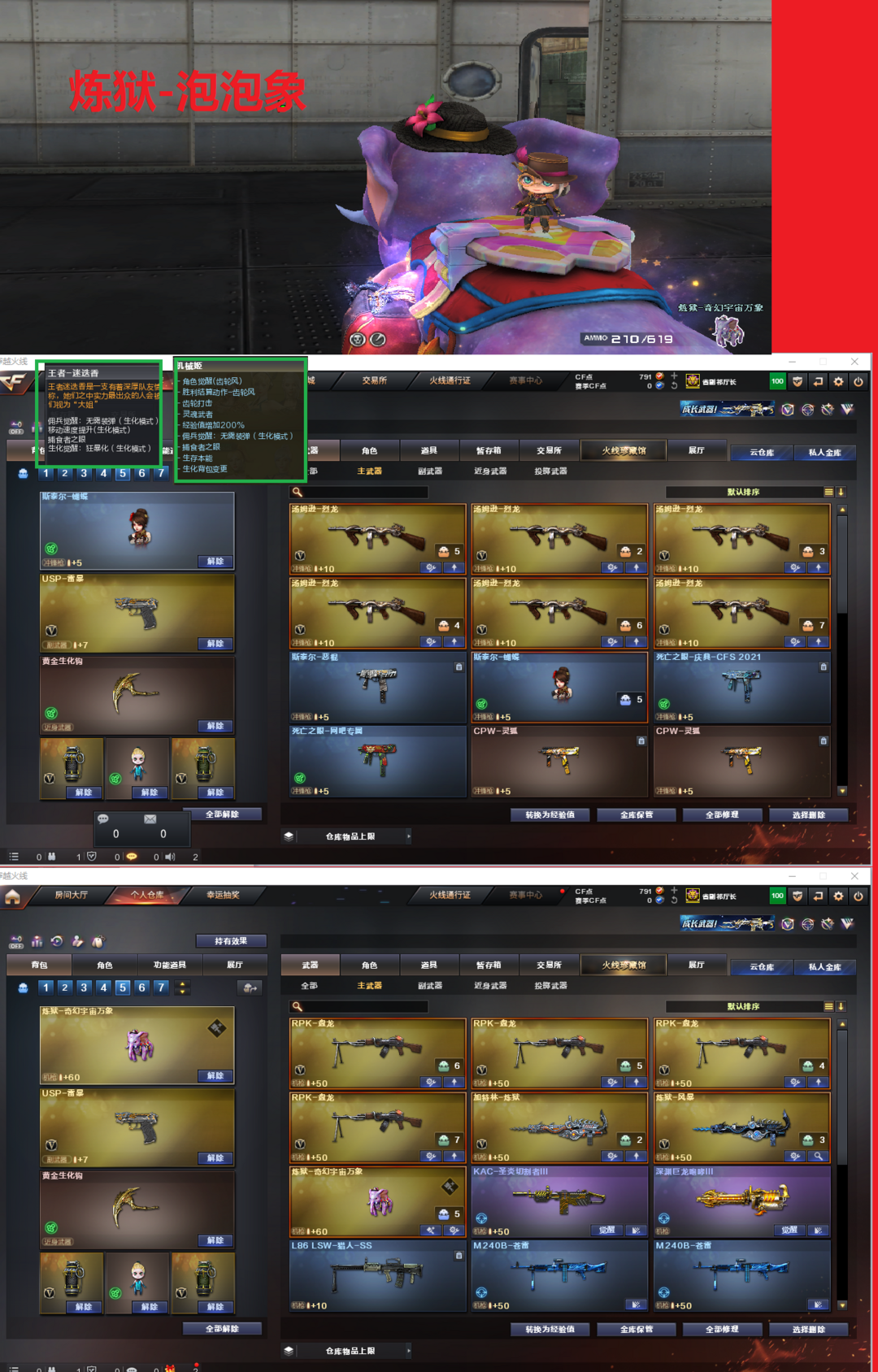Click the magnifier search icon in upper warehouse

click(298, 492)
